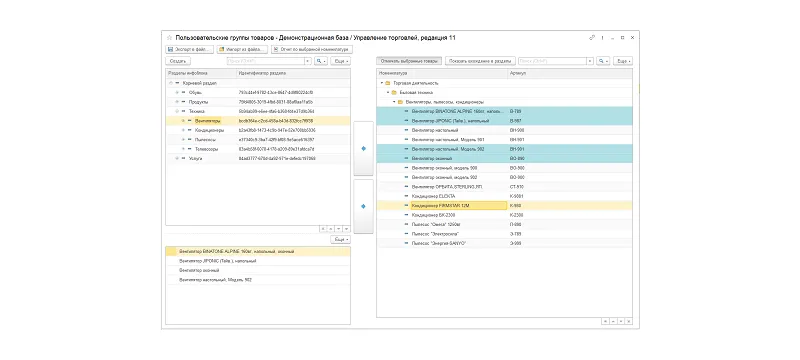This screenshot has width=800, height=360.
Task: Click the magnifier search button above the nomenclature list
Action: click(604, 61)
